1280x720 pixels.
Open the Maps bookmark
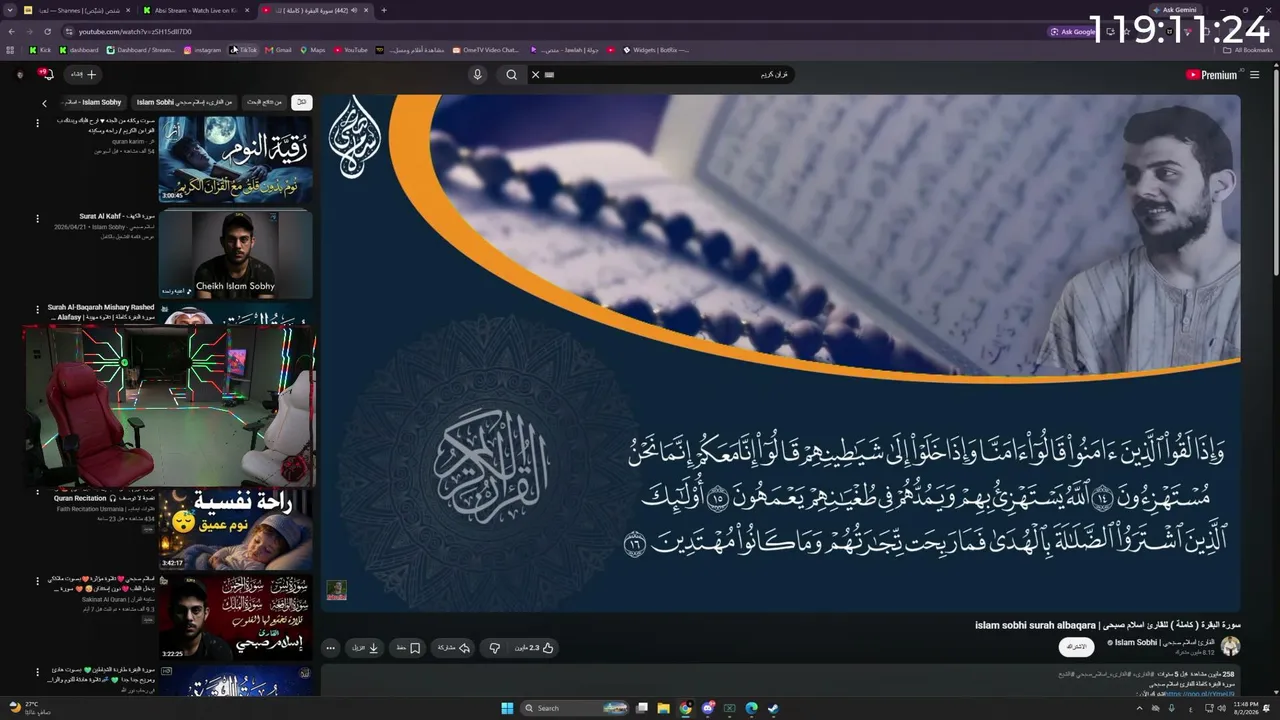(x=313, y=50)
